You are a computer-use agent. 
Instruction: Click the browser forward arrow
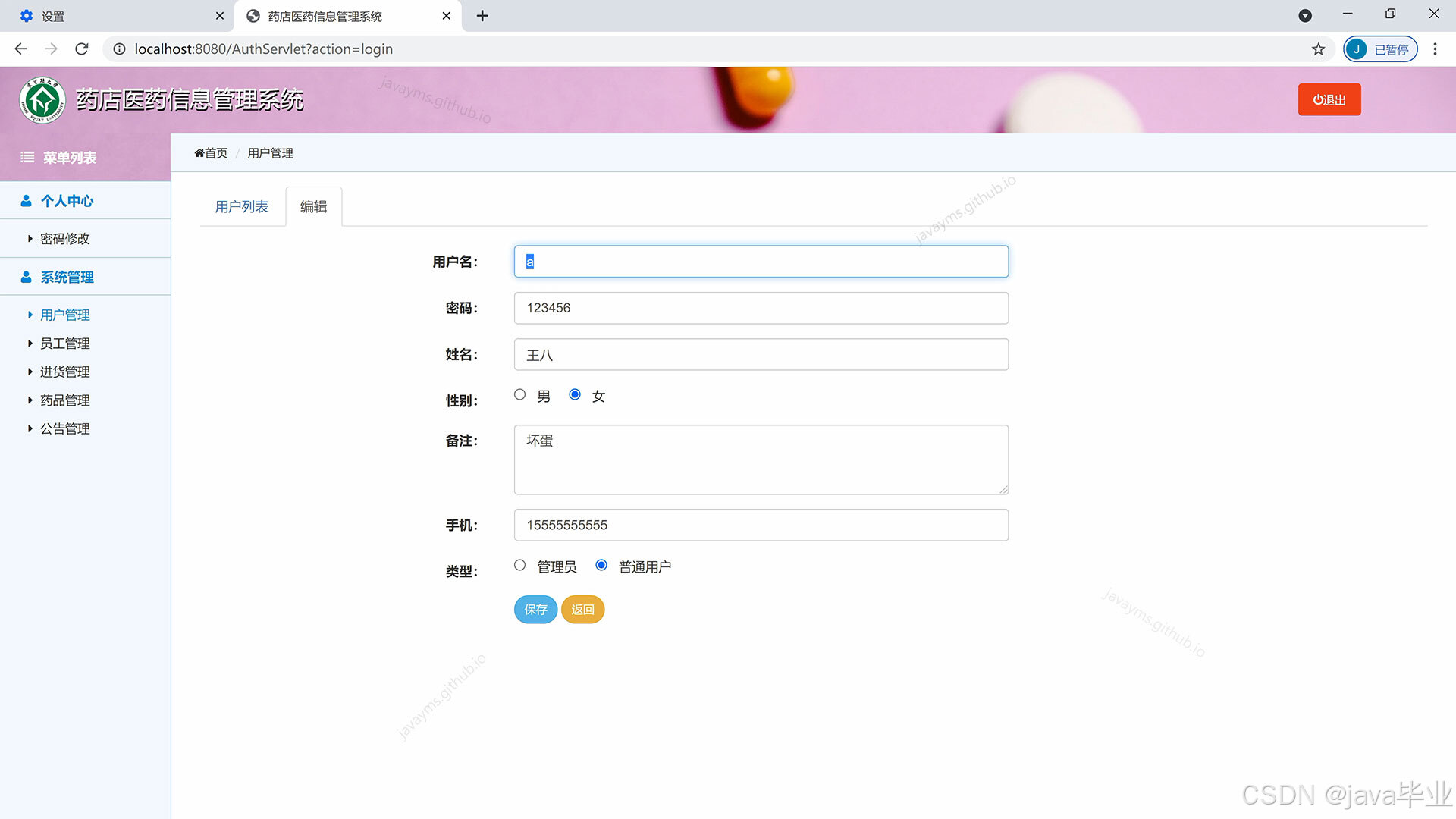(x=51, y=49)
